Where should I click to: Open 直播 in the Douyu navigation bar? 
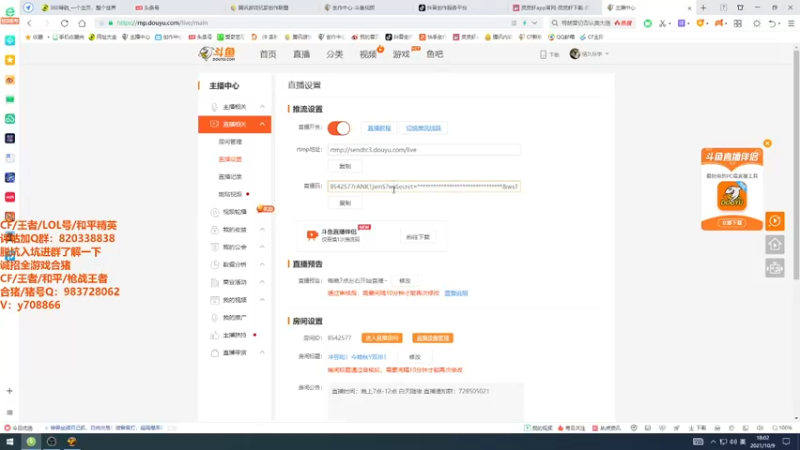302,54
